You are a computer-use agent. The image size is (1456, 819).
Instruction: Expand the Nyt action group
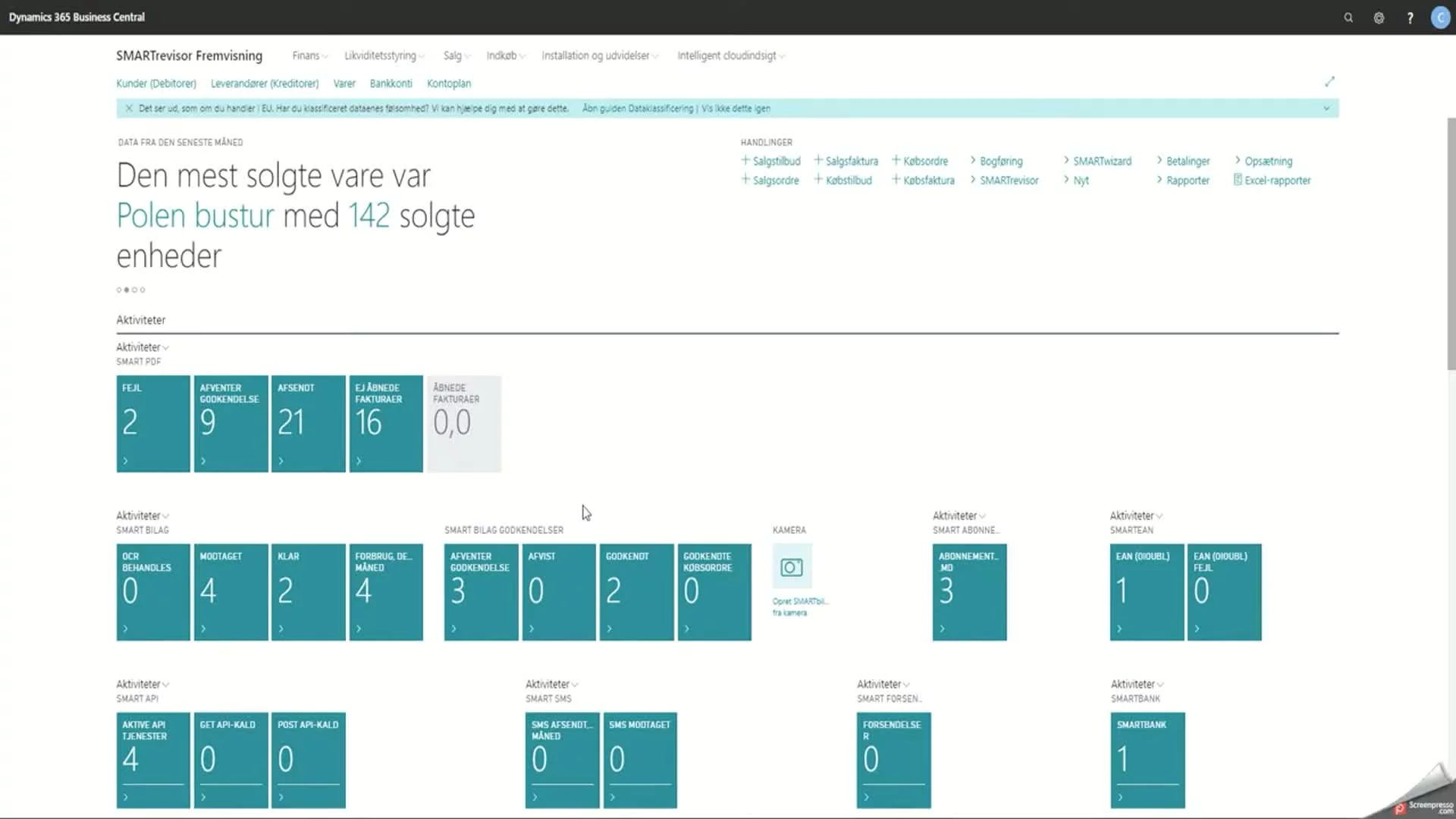click(x=1076, y=180)
